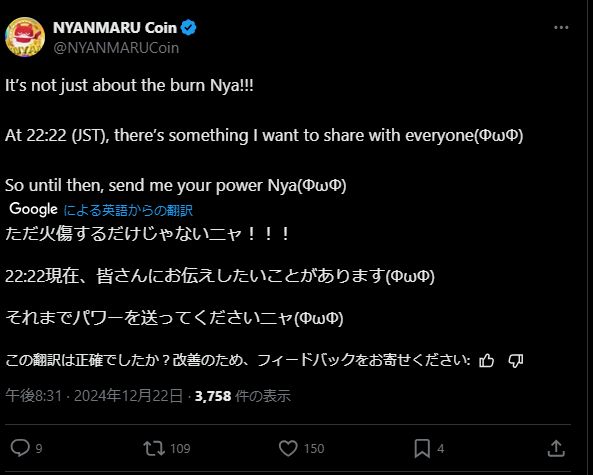This screenshot has width=593, height=475.
Task: Rate translation with thumbs down
Action: pos(515,360)
